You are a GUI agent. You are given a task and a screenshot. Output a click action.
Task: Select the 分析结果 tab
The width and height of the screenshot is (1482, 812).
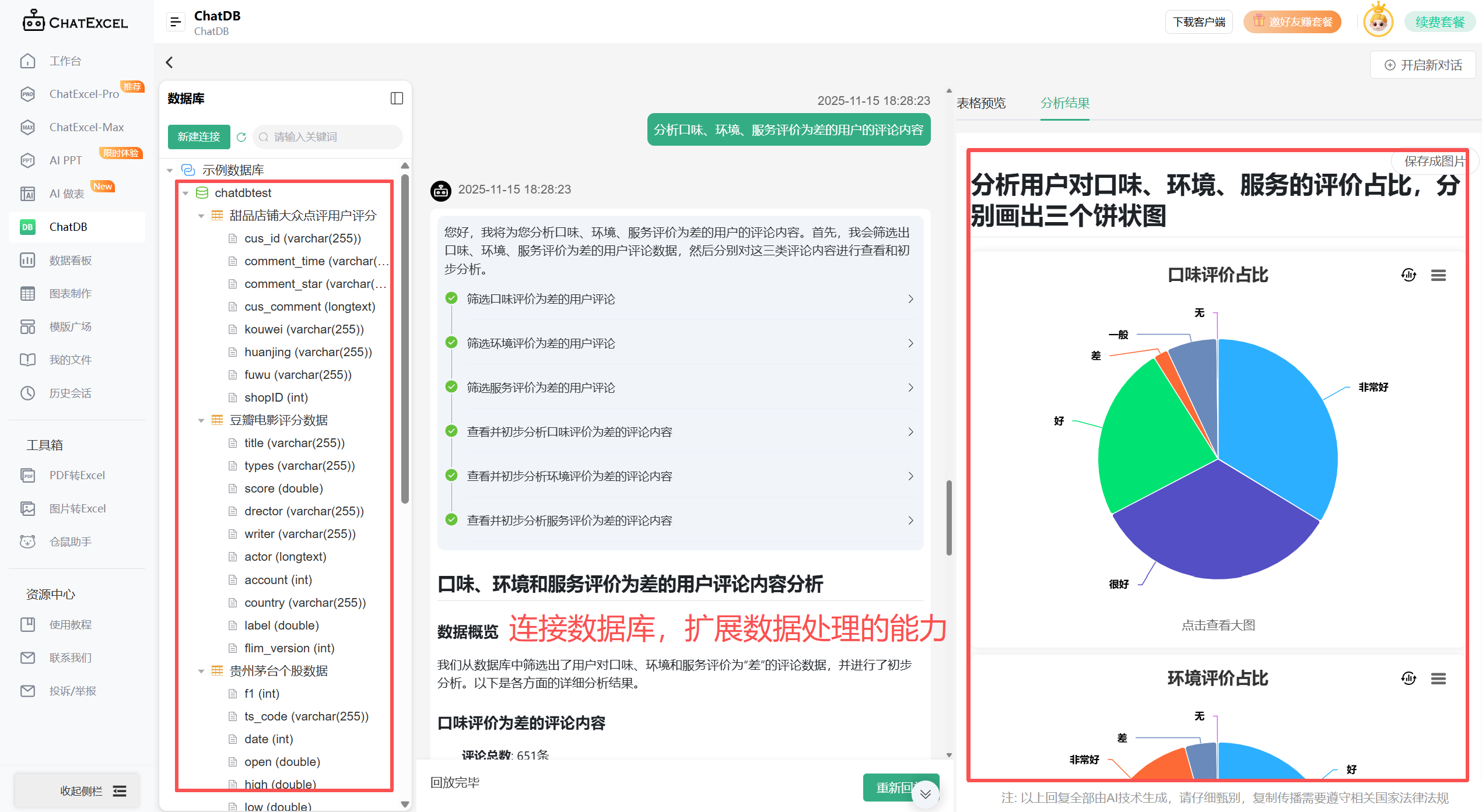pos(1064,103)
